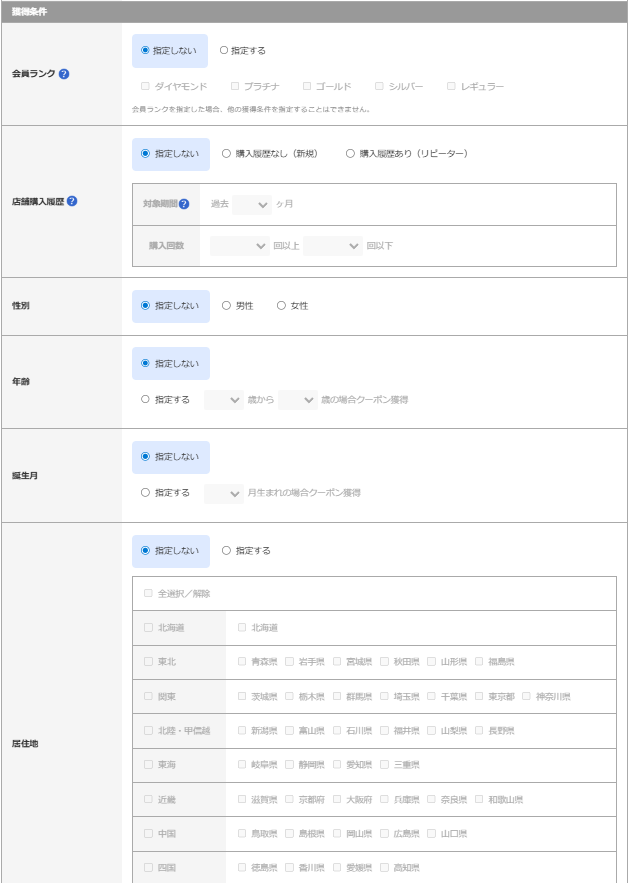The width and height of the screenshot is (630, 883).
Task: Choose 女性 for gender
Action: [282, 306]
